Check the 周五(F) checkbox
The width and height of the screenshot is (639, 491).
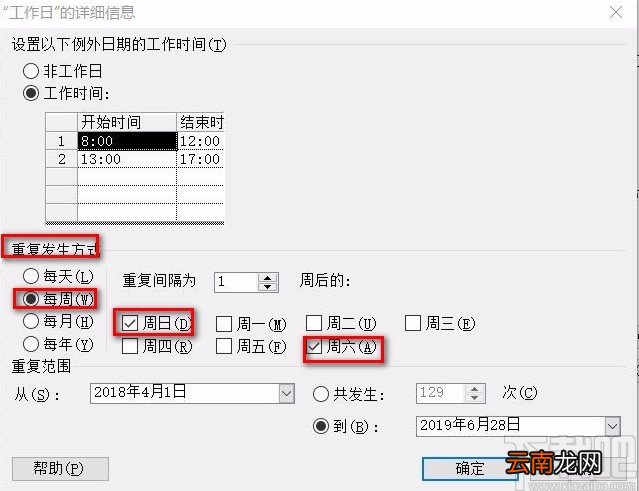[x=224, y=346]
